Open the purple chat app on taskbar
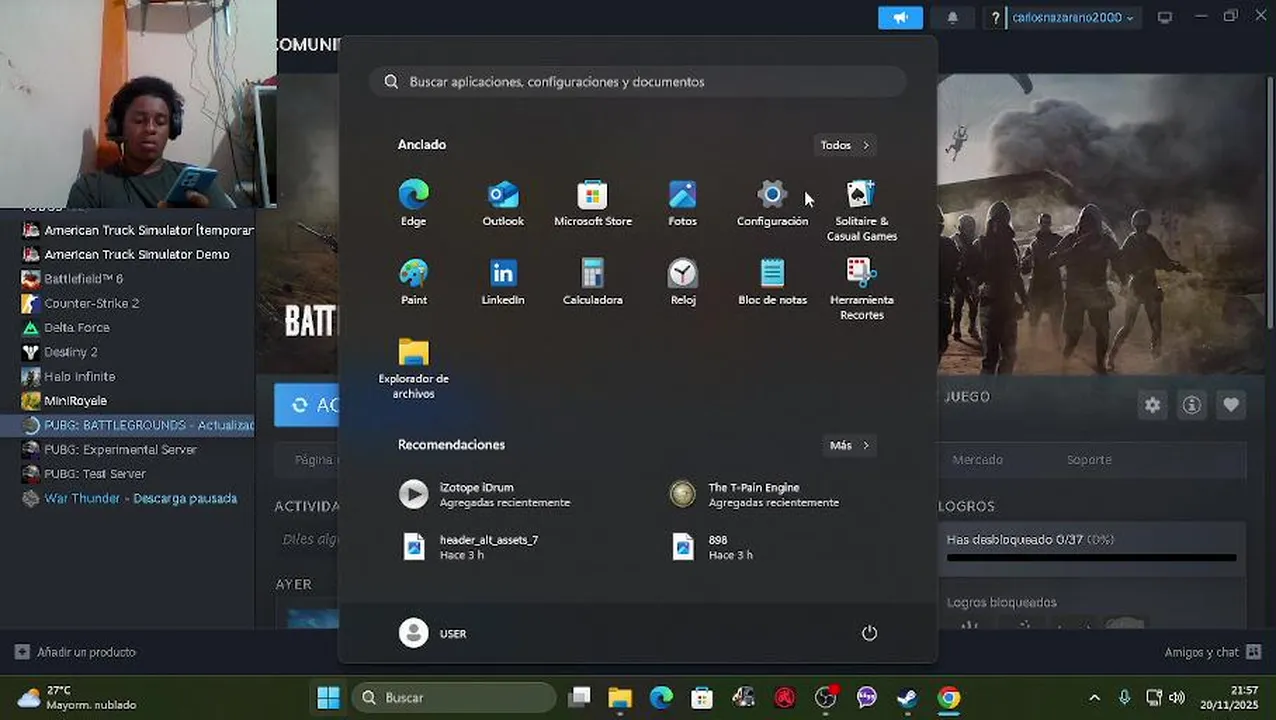 pyautogui.click(x=867, y=698)
